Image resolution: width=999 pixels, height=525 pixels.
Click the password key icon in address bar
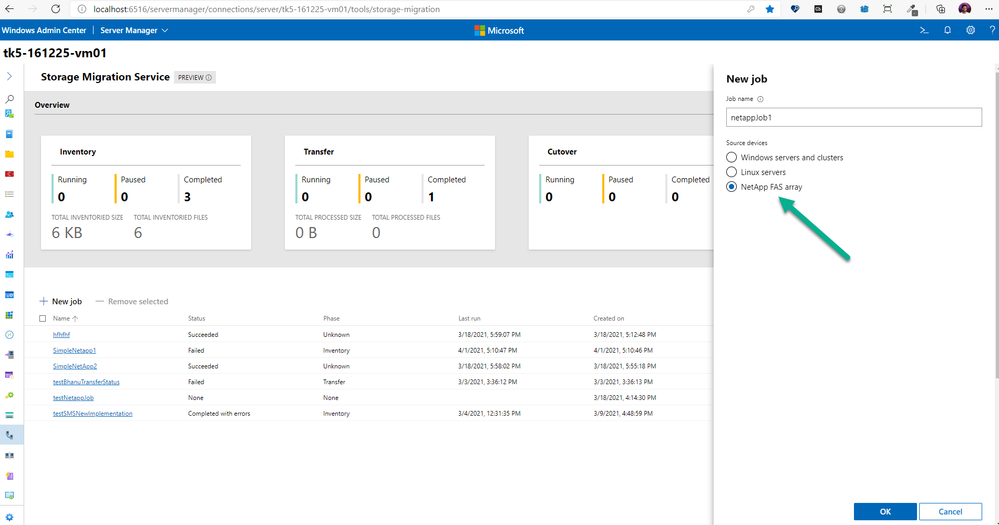coord(751,9)
